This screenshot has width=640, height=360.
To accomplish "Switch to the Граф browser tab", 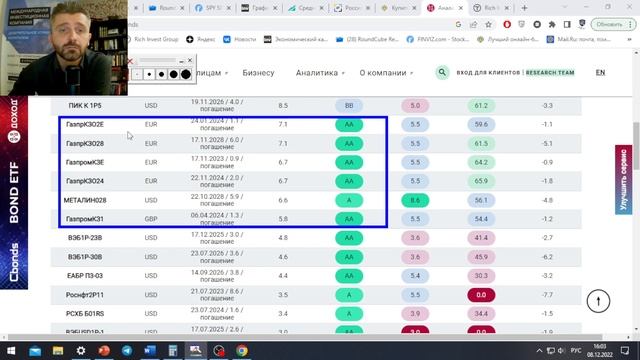I will 259,8.
